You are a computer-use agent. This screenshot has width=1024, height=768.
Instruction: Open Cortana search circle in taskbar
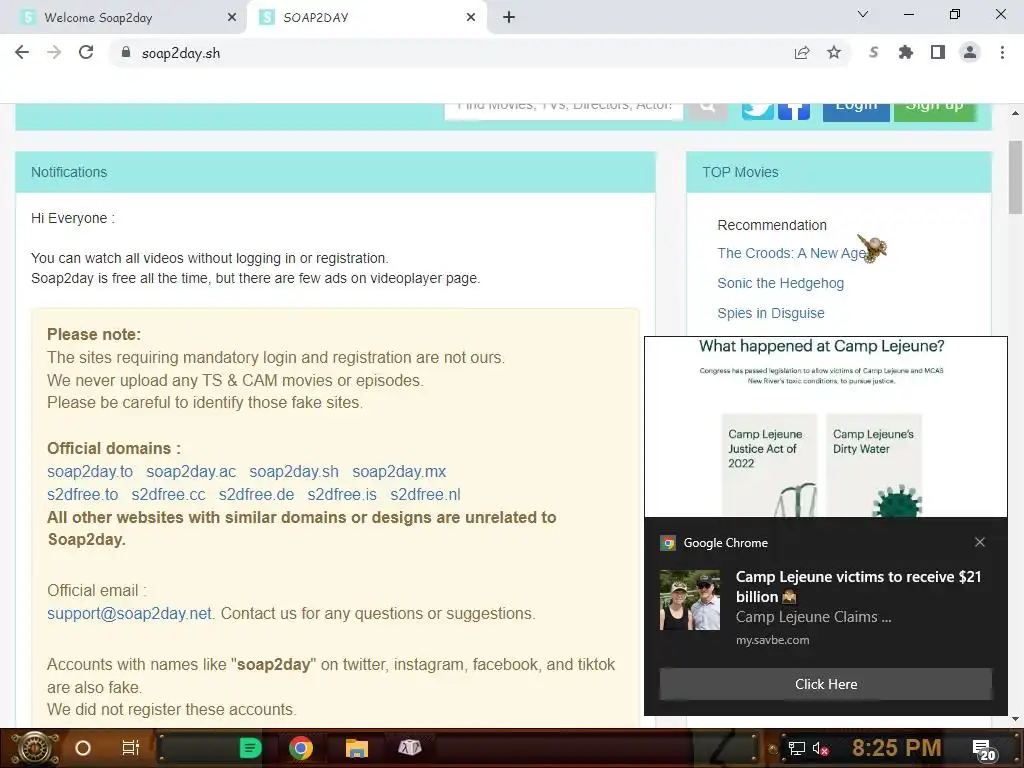pos(83,748)
